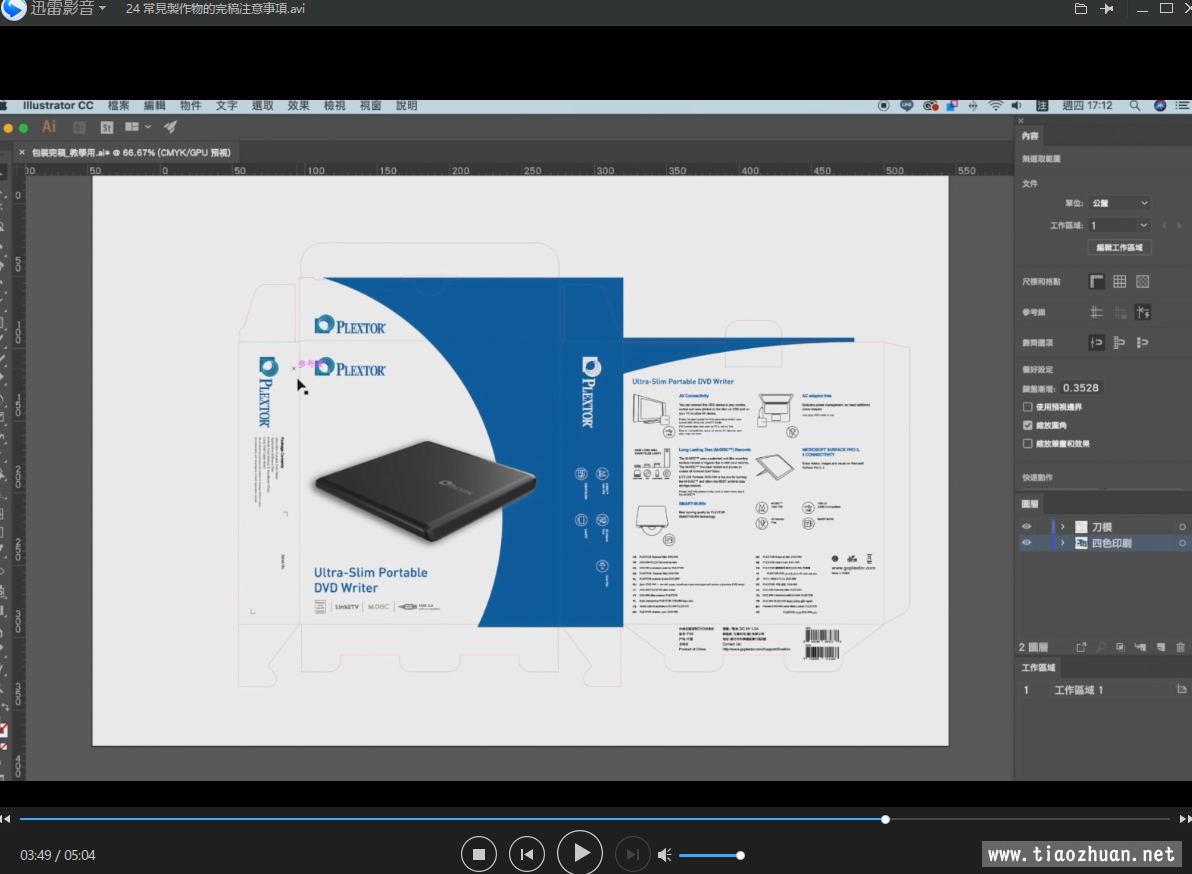Open the 視窗 menu

coord(370,106)
